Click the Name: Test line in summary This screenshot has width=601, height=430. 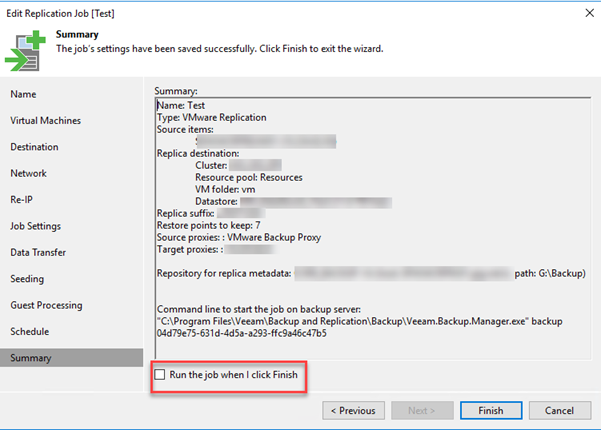[x=181, y=105]
